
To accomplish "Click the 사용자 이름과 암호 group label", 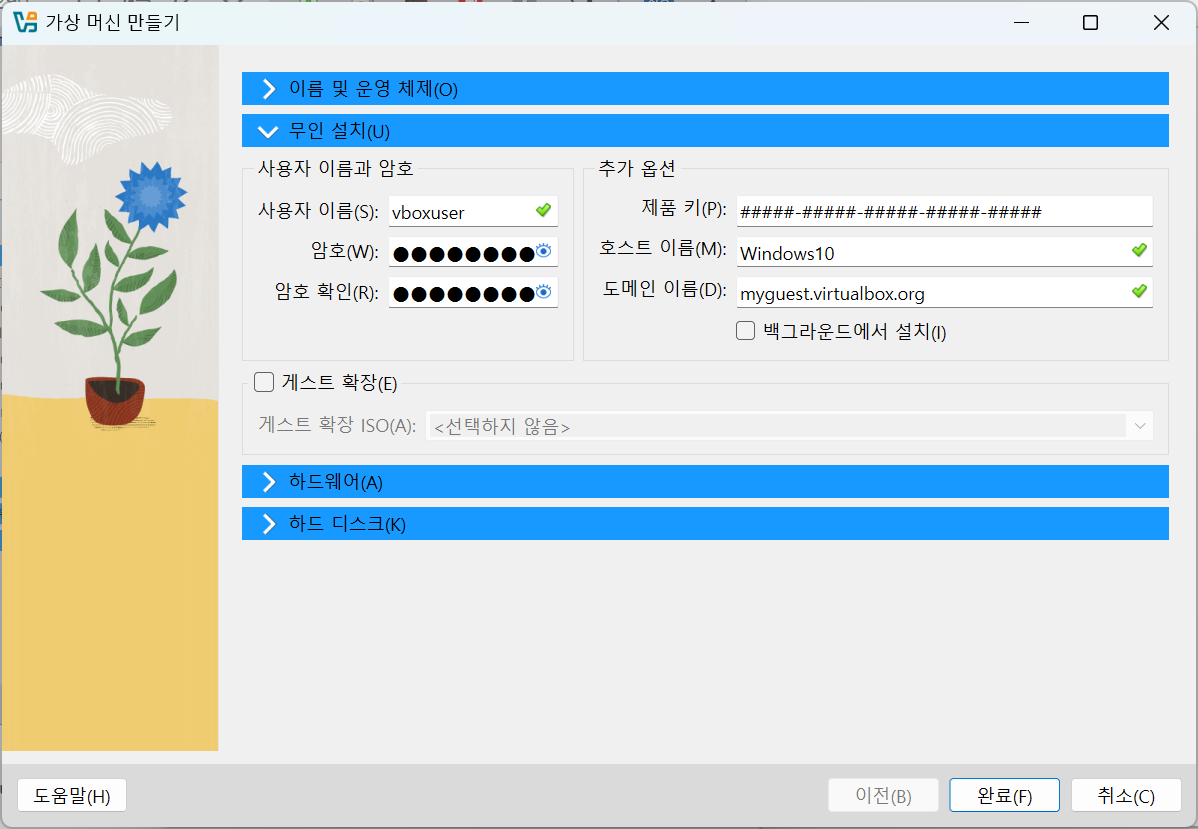I will [x=335, y=167].
